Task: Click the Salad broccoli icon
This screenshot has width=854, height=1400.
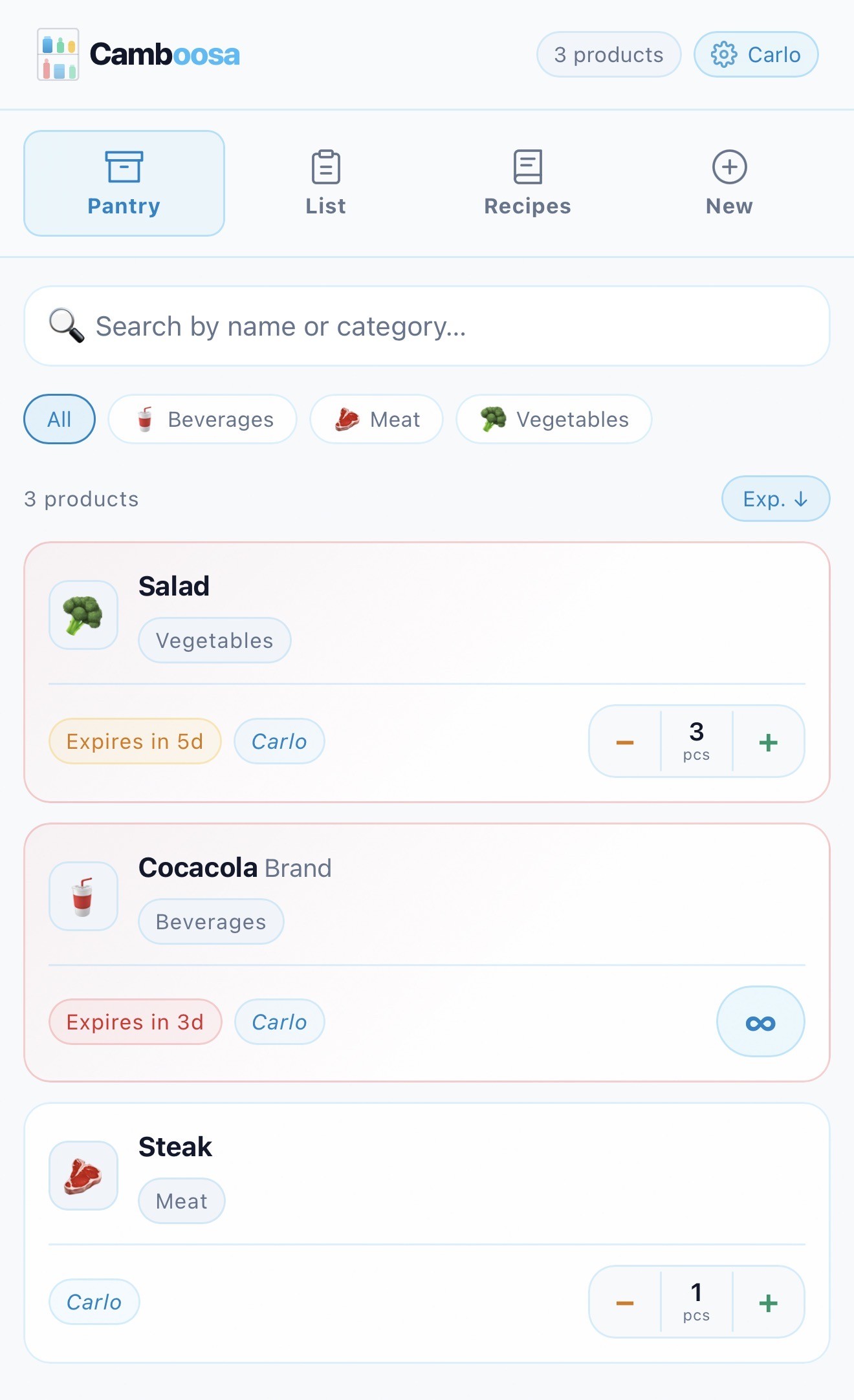Action: (83, 614)
